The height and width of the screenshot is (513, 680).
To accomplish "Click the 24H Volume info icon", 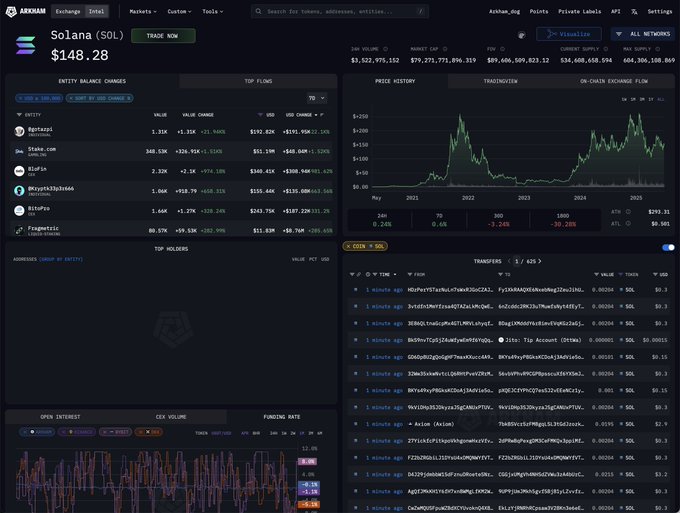I will click(386, 49).
